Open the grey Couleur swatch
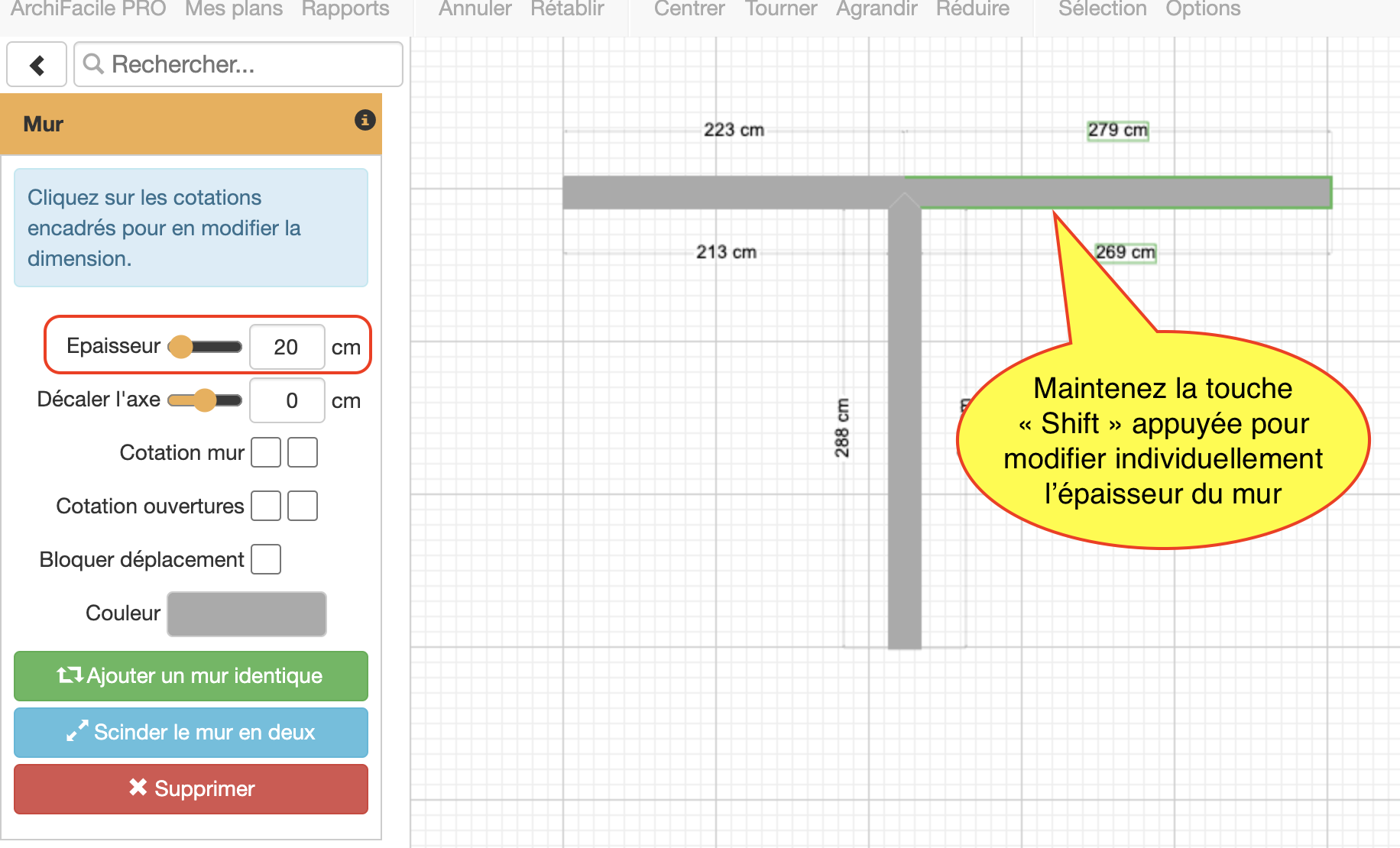The height and width of the screenshot is (848, 1400). point(247,613)
